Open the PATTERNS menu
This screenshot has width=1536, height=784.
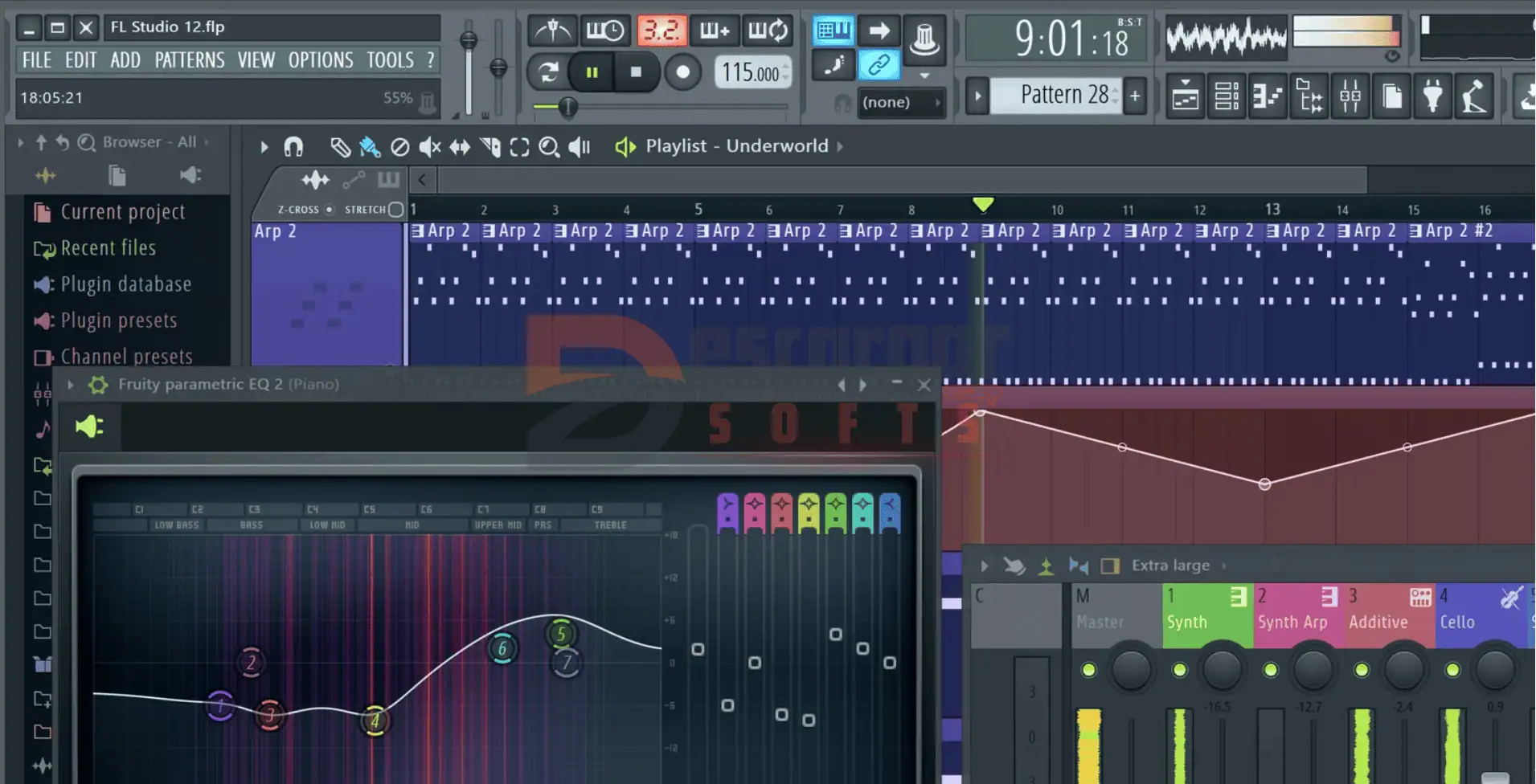pos(190,60)
